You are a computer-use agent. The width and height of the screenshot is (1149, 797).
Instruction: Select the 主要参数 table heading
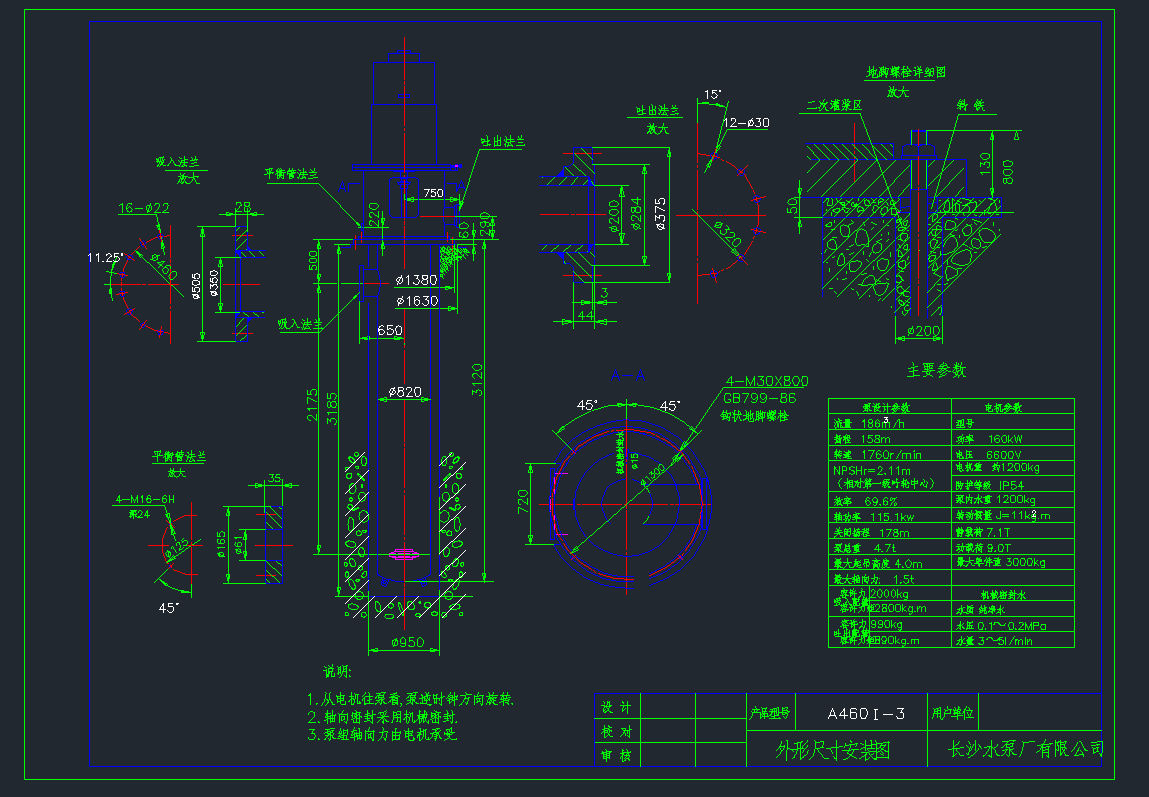936,371
